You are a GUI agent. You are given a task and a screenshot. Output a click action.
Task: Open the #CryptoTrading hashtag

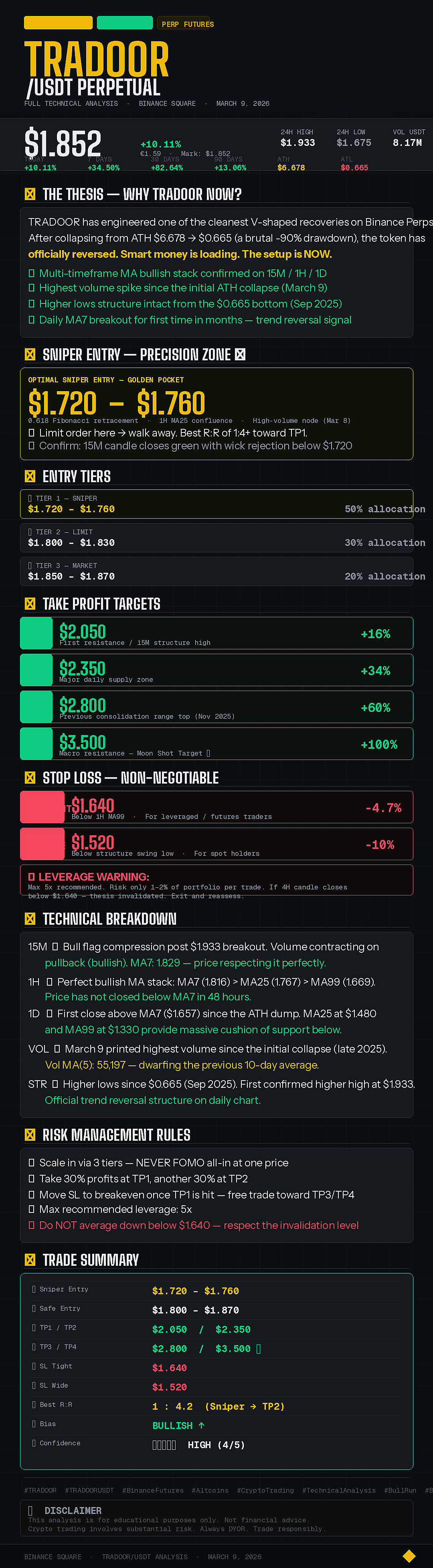265,1490
